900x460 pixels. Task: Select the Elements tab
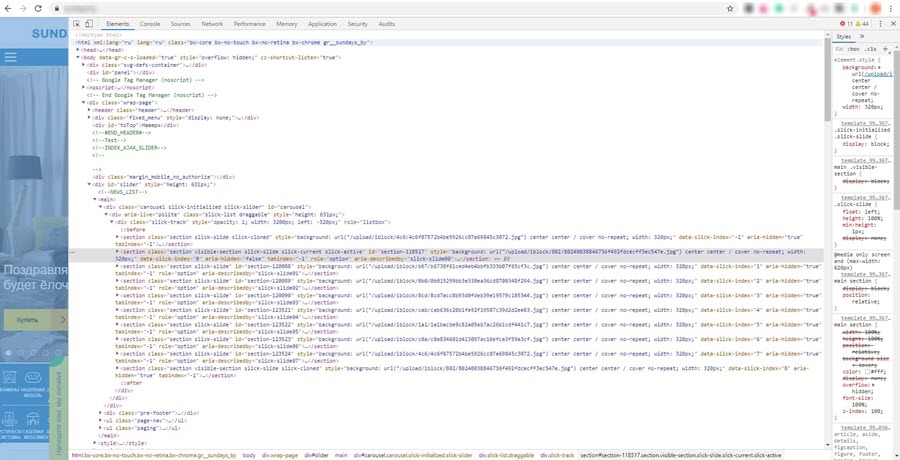(x=118, y=24)
